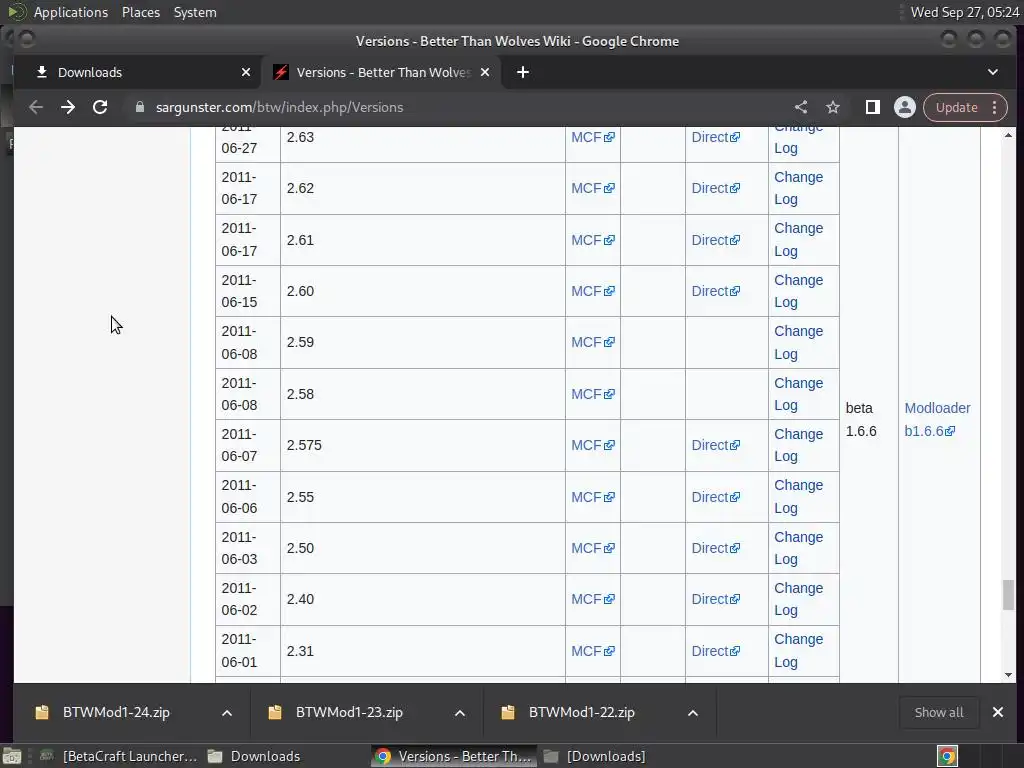Open MCF link for version 2.61
Screen dimensions: 1024x768
[x=592, y=240]
